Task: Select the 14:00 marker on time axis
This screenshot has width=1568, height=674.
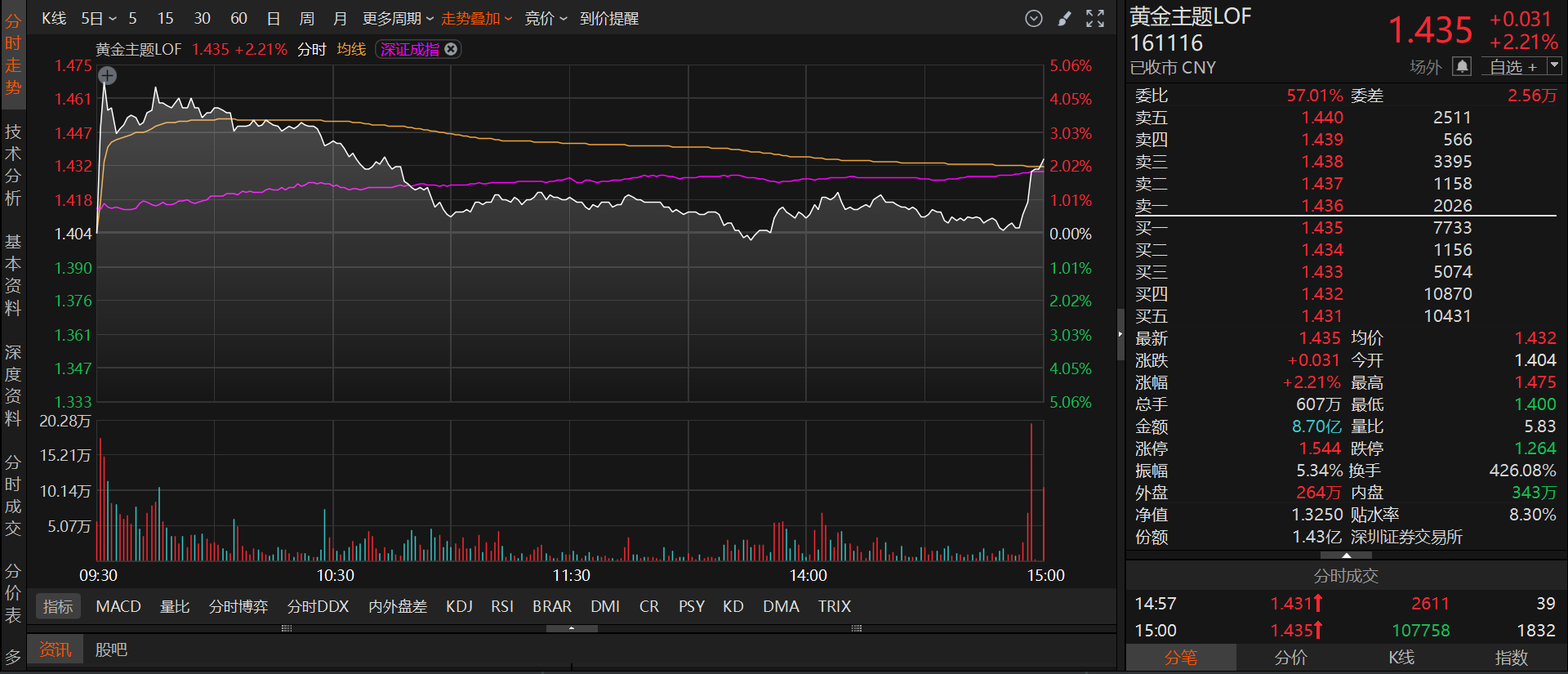Action: [808, 575]
